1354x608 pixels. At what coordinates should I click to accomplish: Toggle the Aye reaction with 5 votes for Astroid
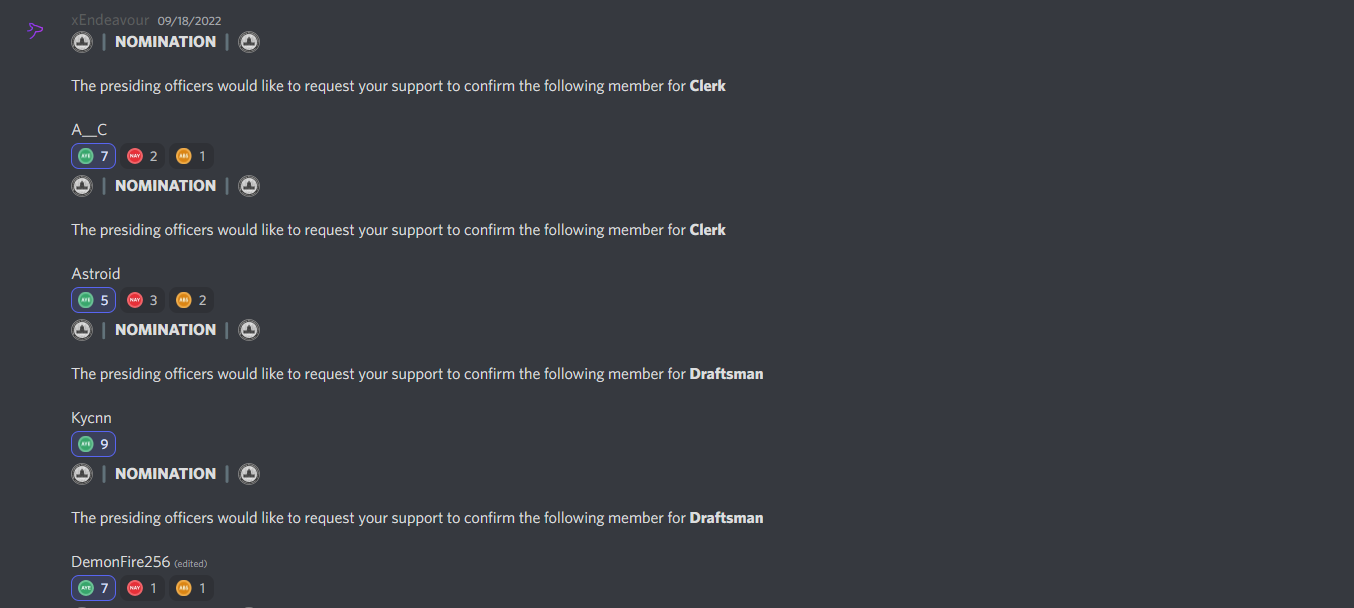(x=93, y=300)
